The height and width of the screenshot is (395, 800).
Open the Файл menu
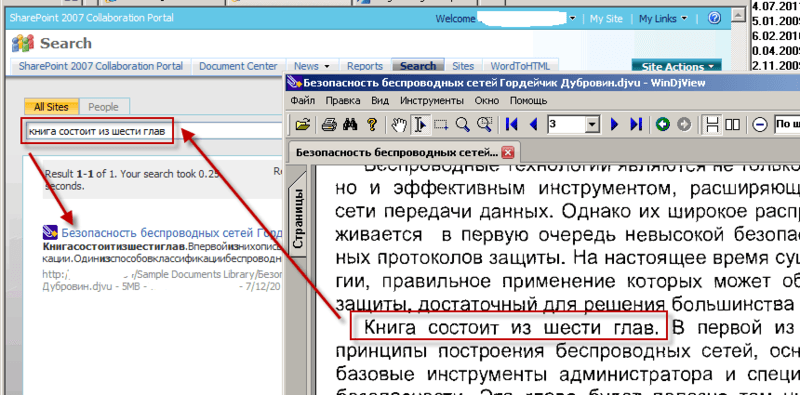(303, 101)
